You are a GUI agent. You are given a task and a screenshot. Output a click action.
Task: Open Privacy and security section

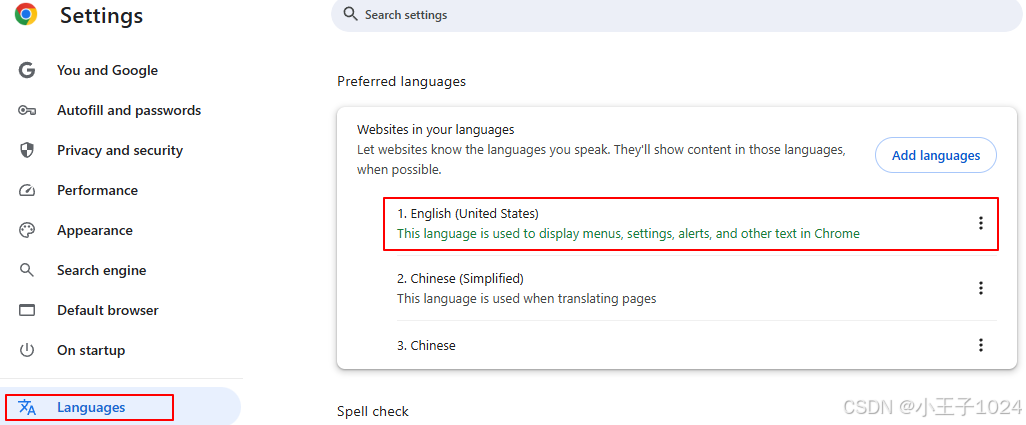(x=120, y=150)
